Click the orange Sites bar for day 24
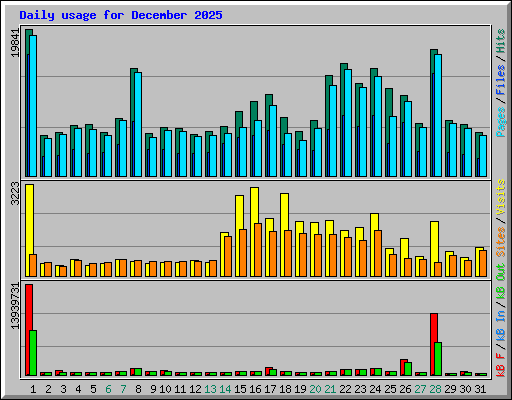 pos(378,253)
